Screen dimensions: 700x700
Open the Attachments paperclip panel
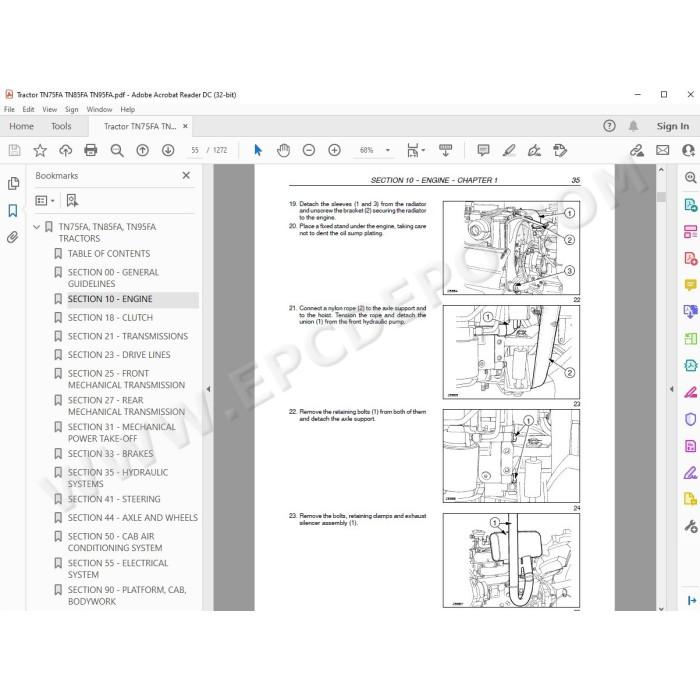[x=13, y=237]
